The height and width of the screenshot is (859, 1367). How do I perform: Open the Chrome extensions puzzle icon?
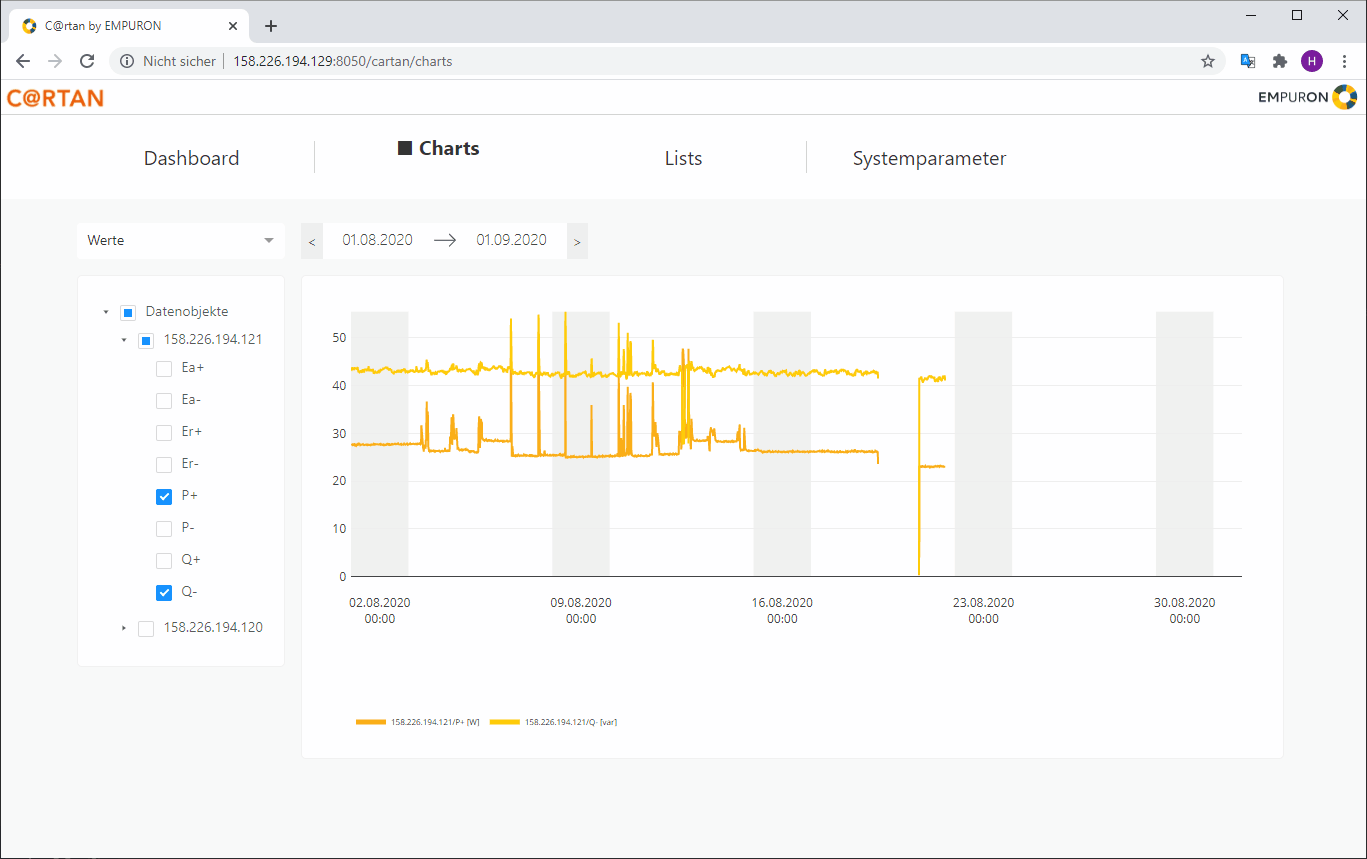(1280, 61)
